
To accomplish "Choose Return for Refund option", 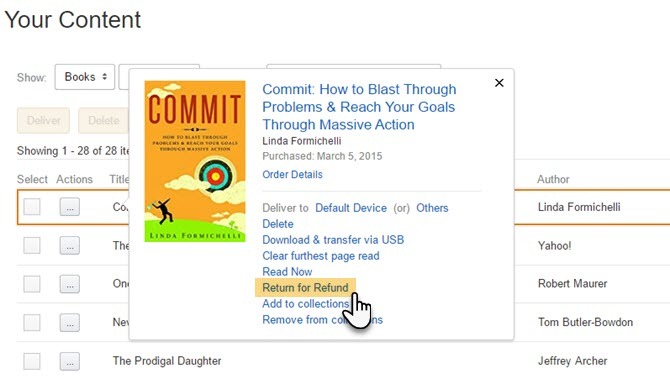I will pyautogui.click(x=305, y=288).
